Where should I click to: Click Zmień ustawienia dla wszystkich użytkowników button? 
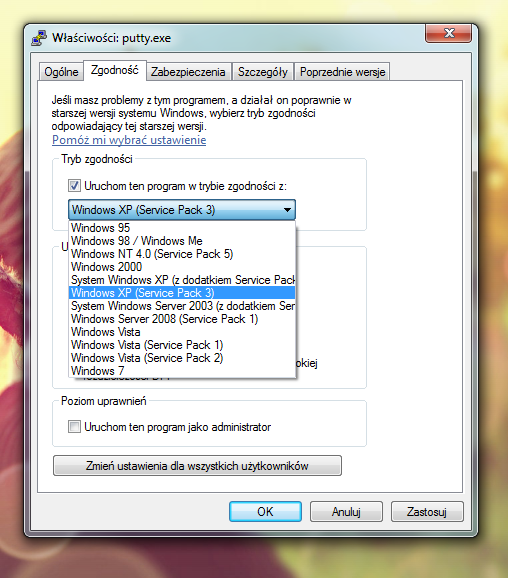pyautogui.click(x=197, y=466)
